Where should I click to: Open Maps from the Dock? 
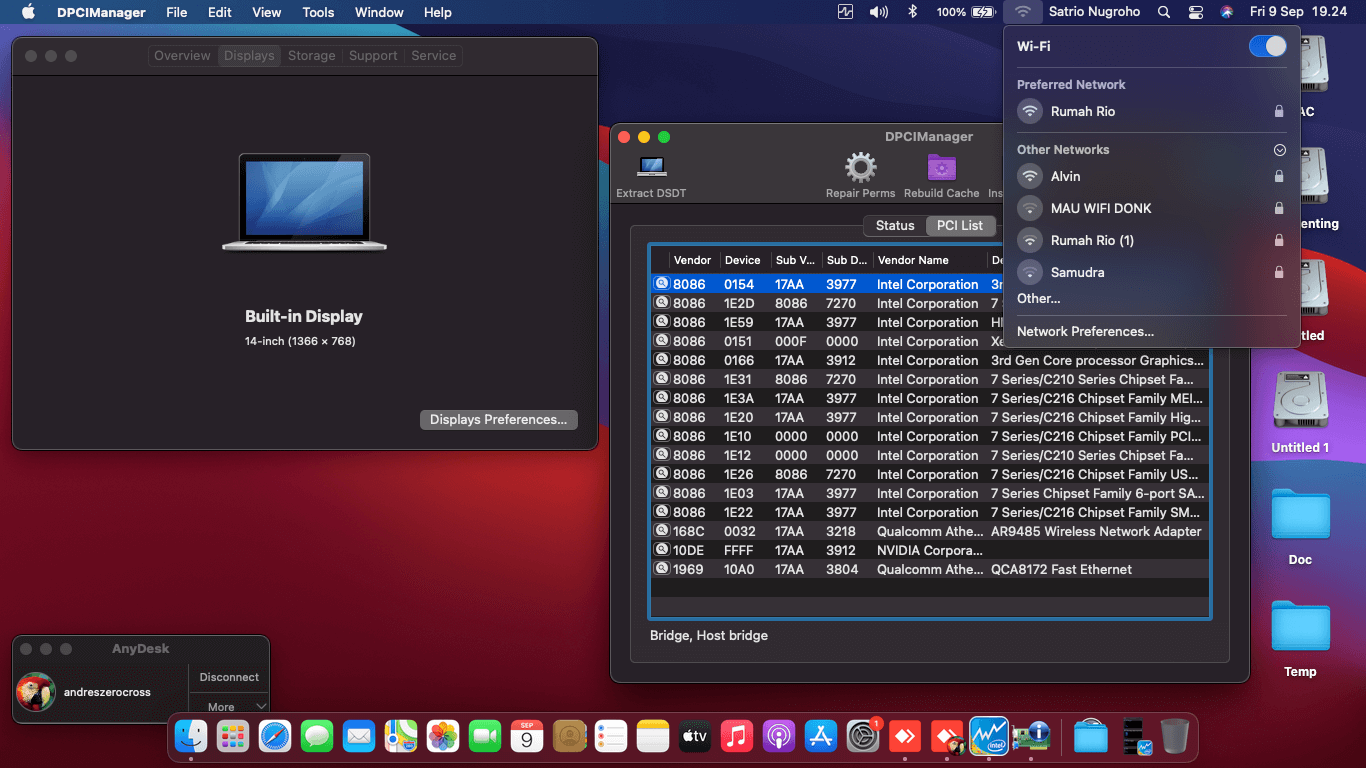(x=401, y=737)
